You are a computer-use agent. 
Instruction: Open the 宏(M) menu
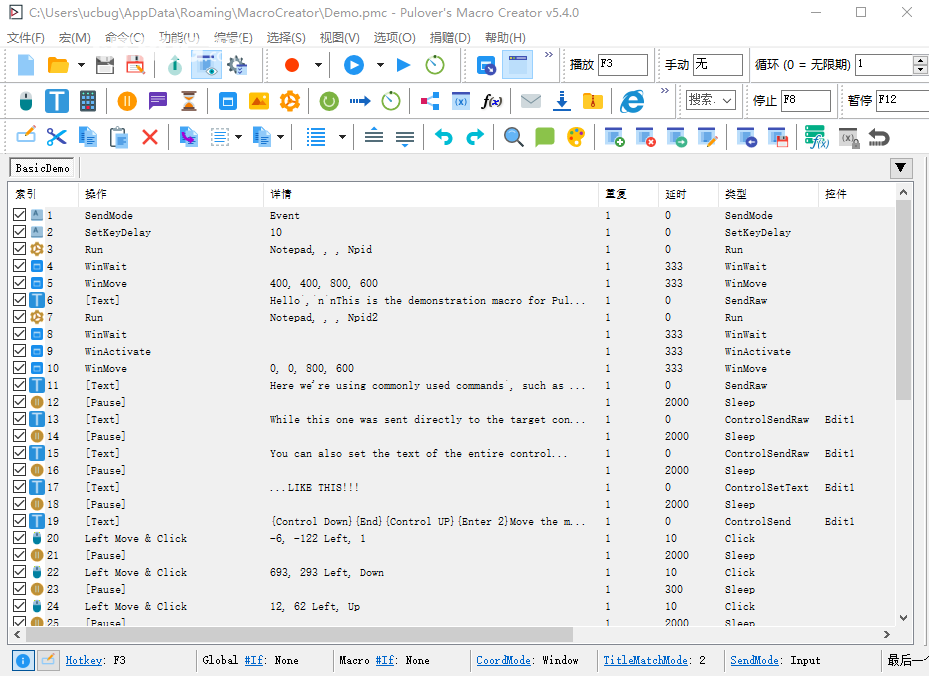[x=75, y=38]
